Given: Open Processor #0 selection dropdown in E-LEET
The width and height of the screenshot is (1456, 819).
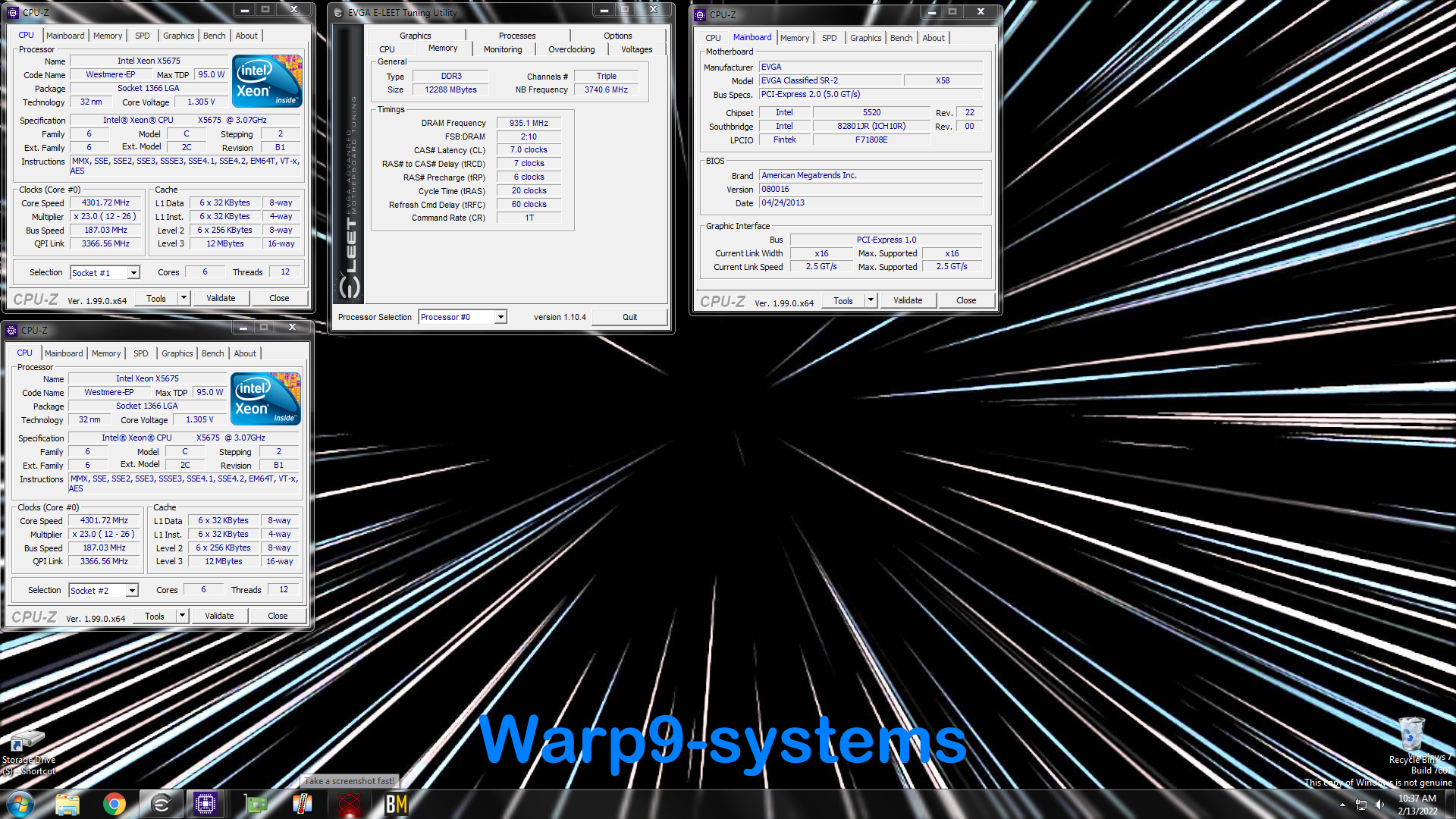Looking at the screenshot, I should (500, 317).
